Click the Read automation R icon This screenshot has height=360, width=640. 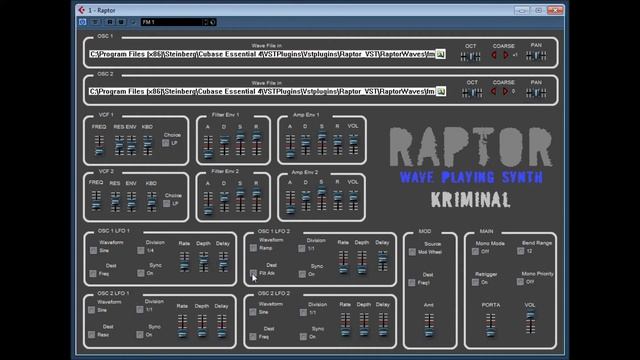coord(110,22)
